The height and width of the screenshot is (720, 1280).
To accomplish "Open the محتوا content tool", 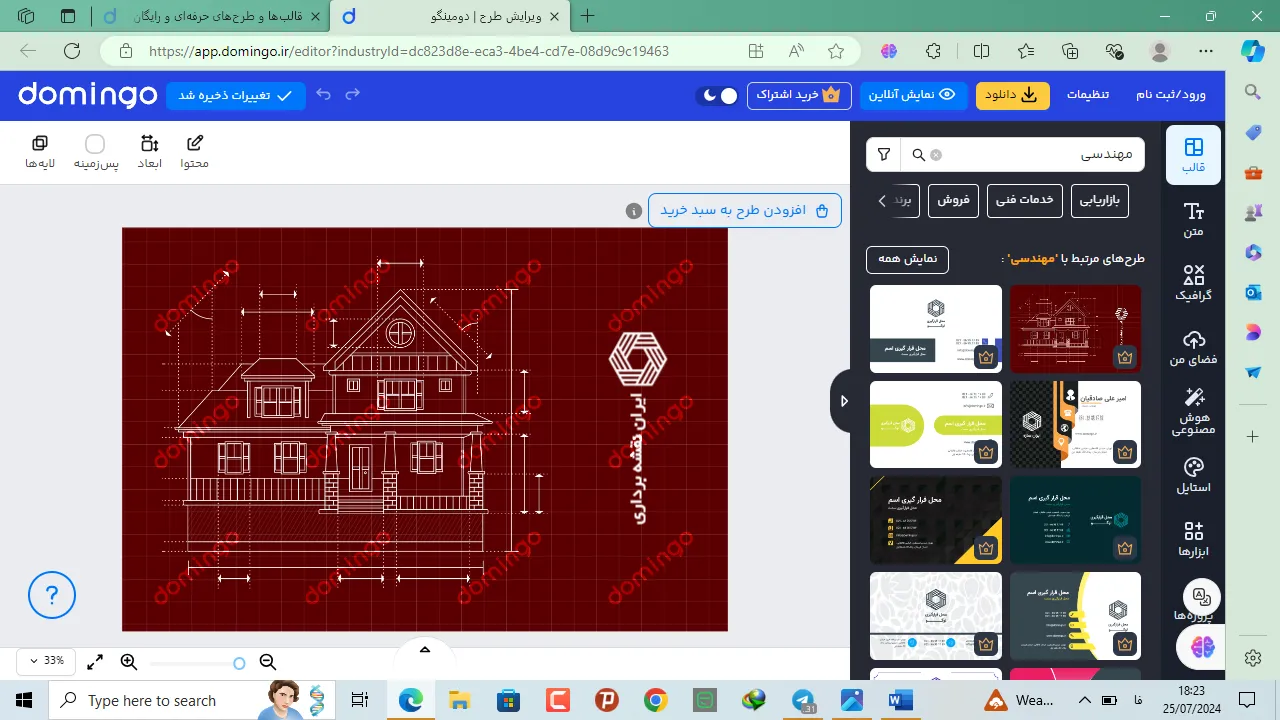I will pos(195,152).
